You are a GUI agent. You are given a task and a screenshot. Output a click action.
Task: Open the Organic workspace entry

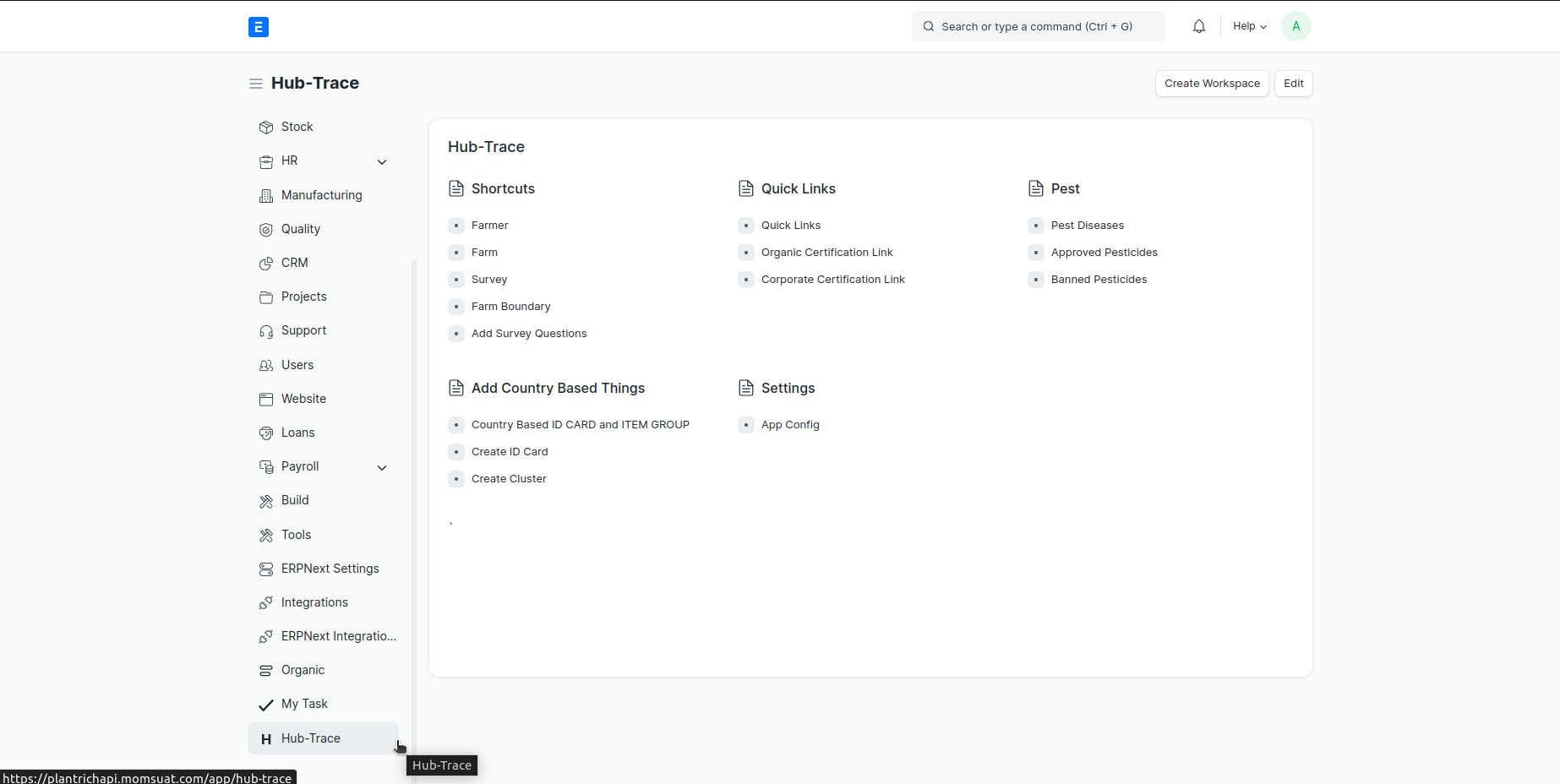302,670
